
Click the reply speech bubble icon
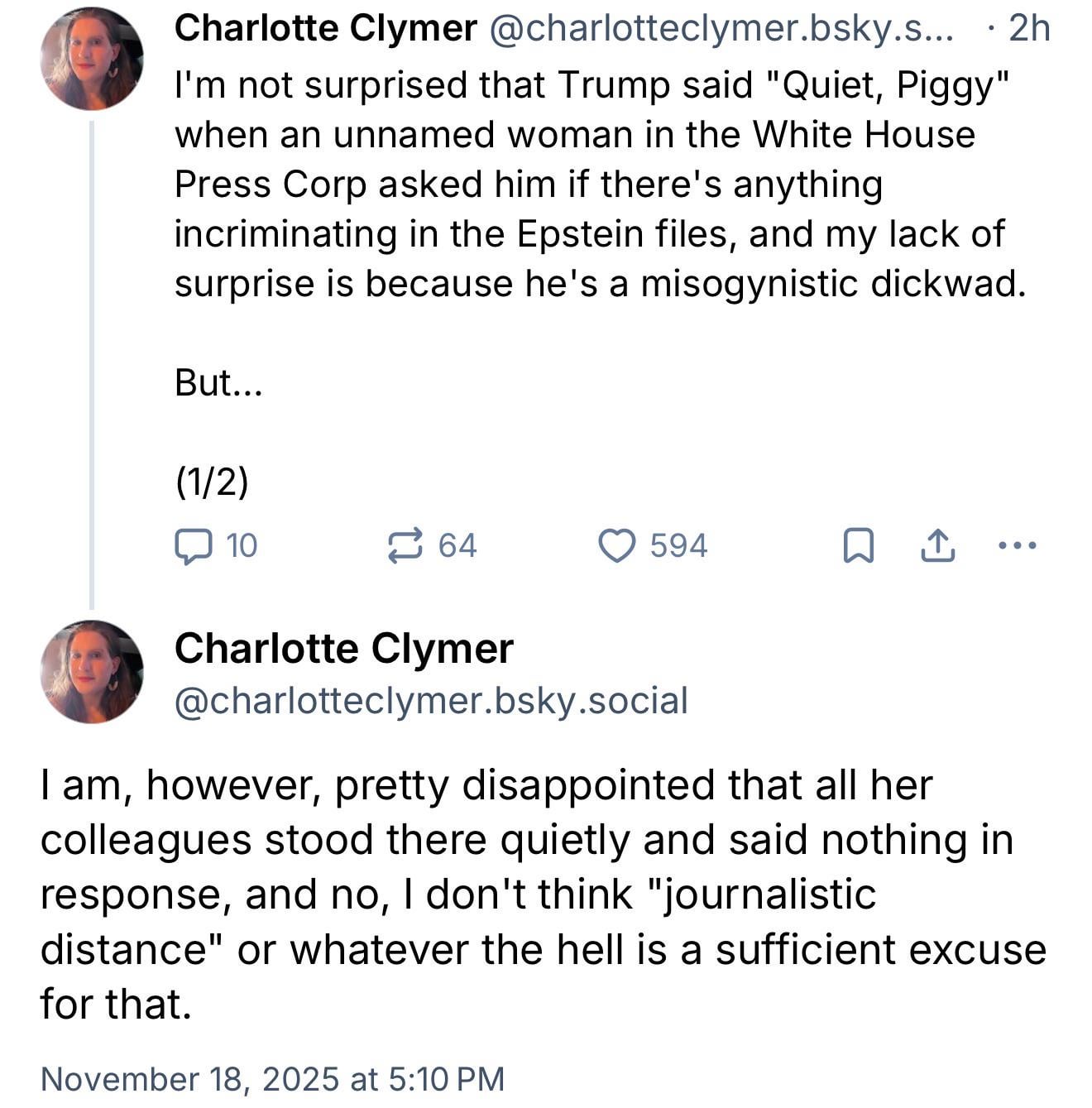coord(194,546)
